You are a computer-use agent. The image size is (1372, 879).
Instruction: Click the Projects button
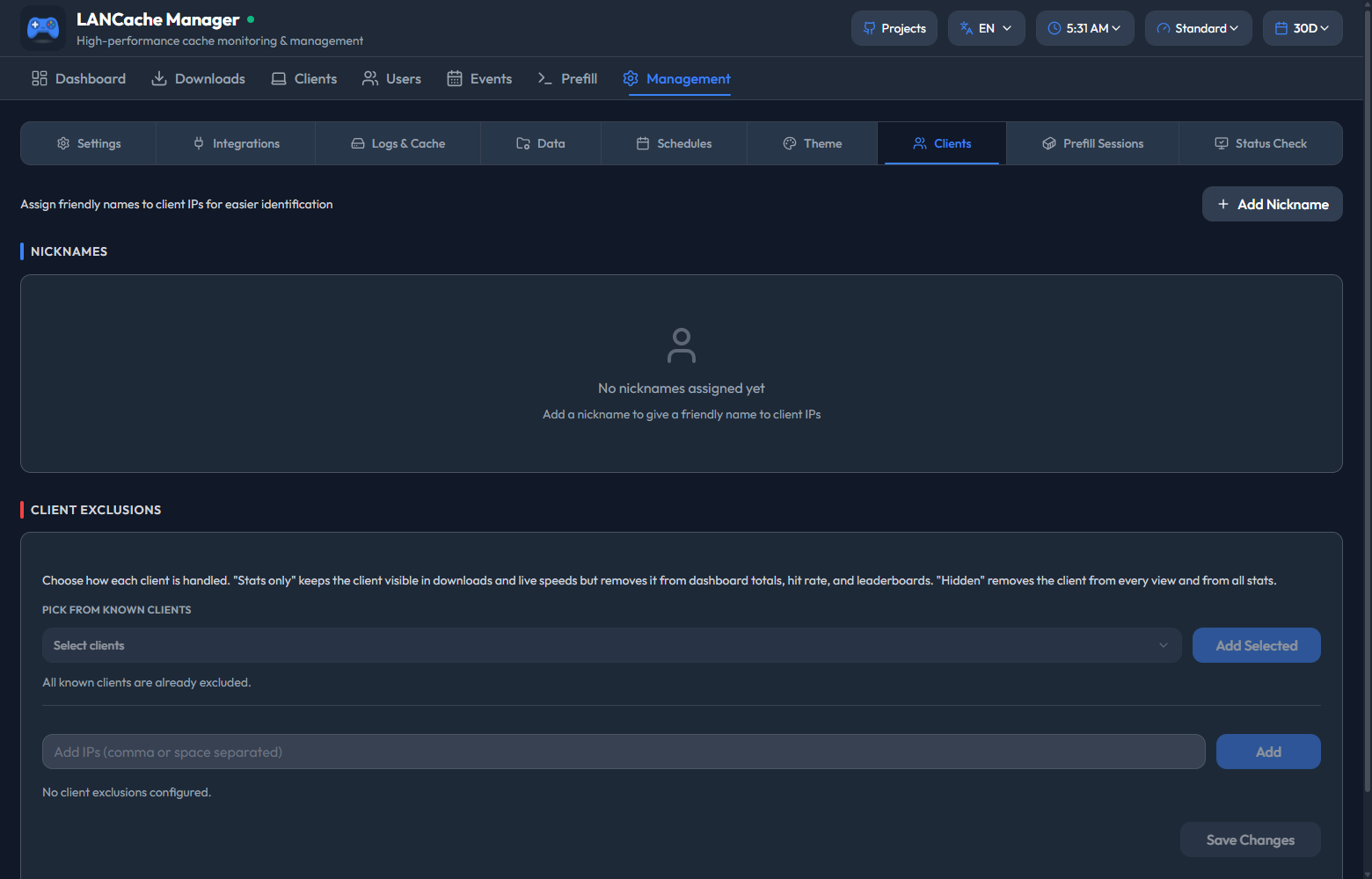click(894, 28)
